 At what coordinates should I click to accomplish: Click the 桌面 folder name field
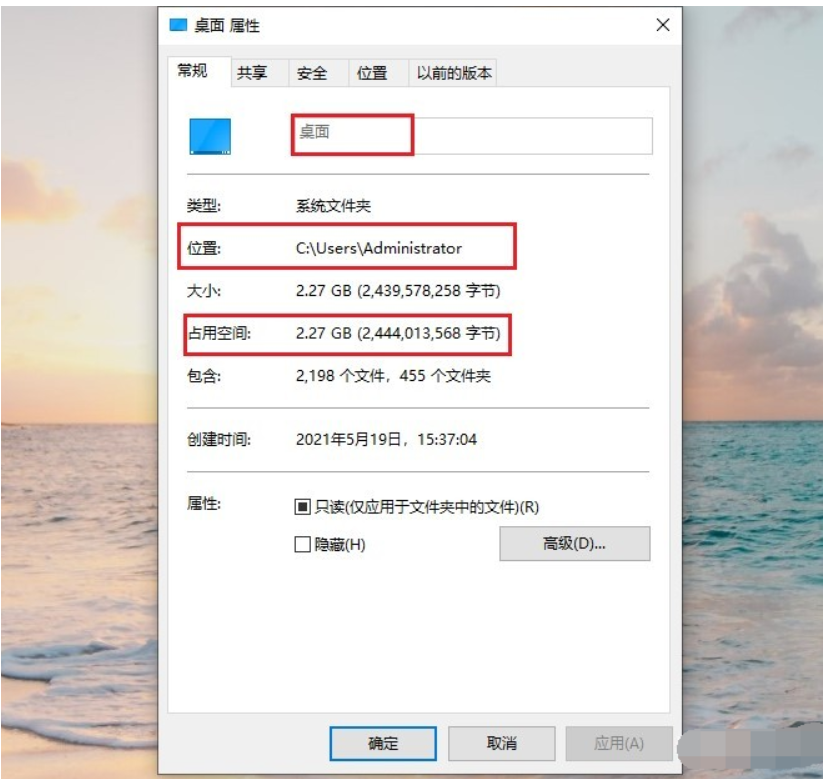tap(472, 136)
